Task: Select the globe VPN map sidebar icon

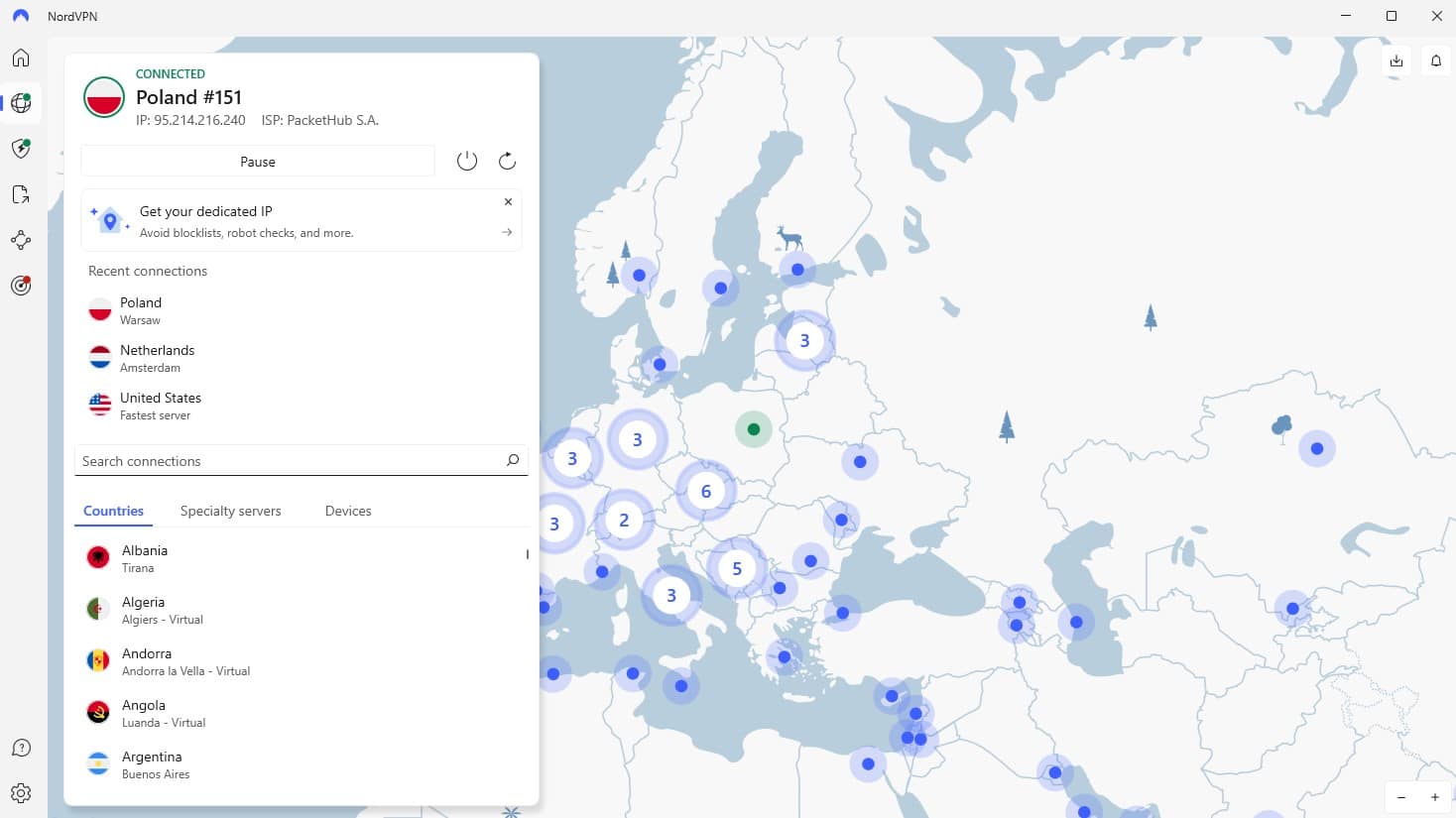Action: [x=21, y=103]
